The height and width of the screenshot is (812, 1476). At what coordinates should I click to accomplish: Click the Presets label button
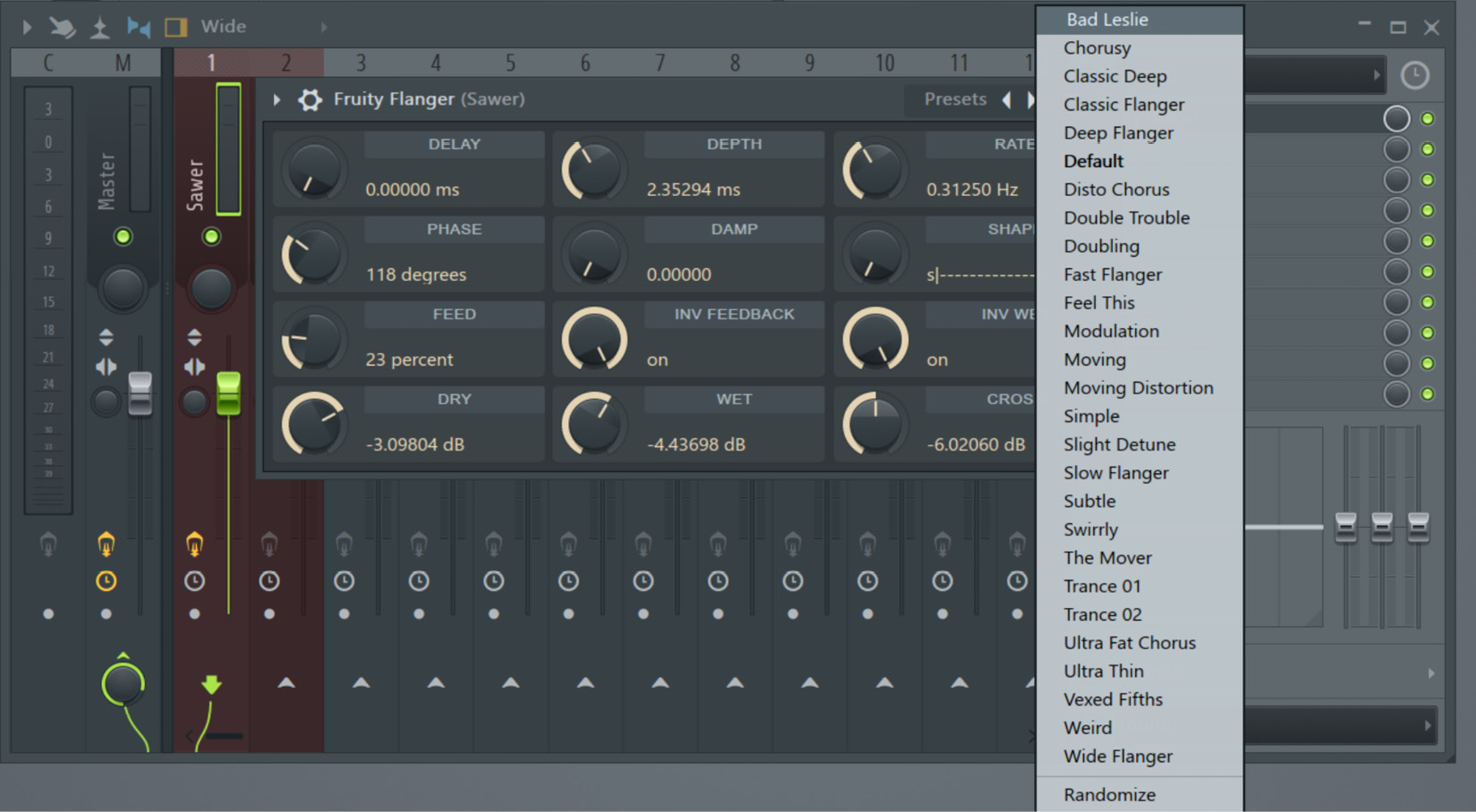[954, 99]
